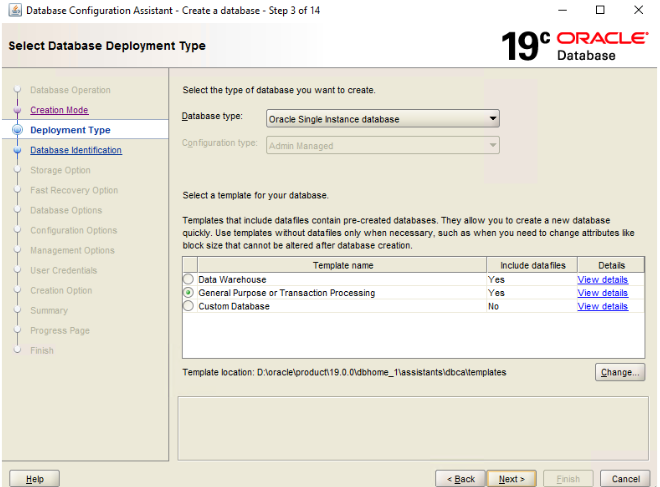Screen dimensions: 660x487
Task: View details for Data Warehouse template
Action: [x=602, y=280]
